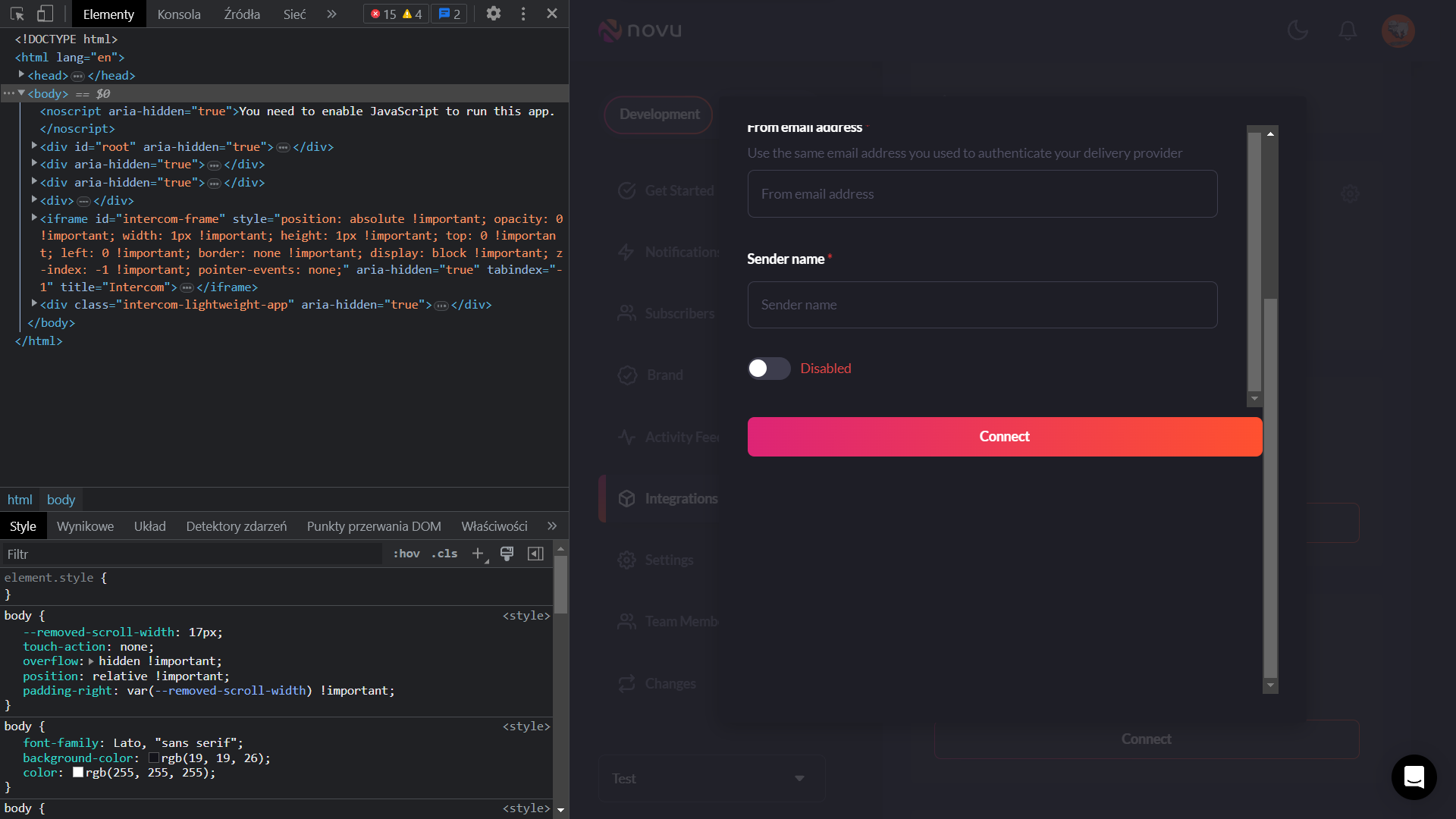The width and height of the screenshot is (1456, 819).
Task: Open the Test environment dropdown
Action: (711, 778)
